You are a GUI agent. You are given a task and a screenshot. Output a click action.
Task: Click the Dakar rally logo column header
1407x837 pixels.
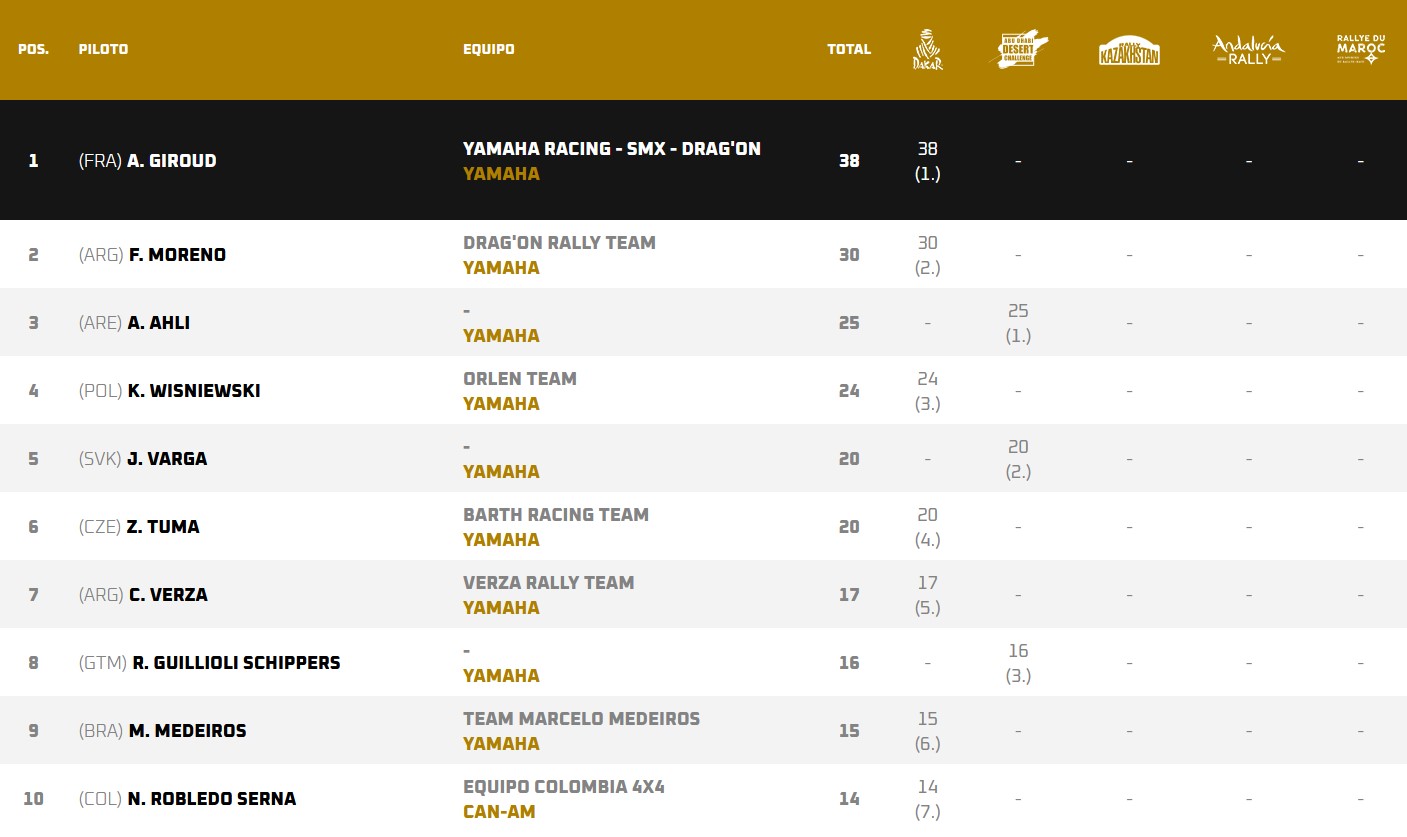click(x=928, y=49)
